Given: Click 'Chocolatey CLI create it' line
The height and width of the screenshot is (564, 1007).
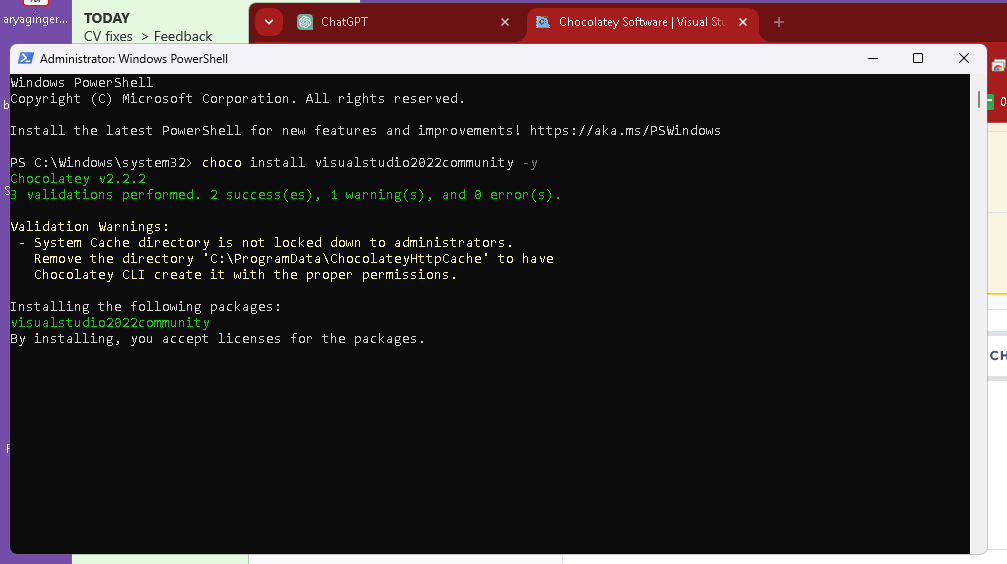Looking at the screenshot, I should point(245,275).
